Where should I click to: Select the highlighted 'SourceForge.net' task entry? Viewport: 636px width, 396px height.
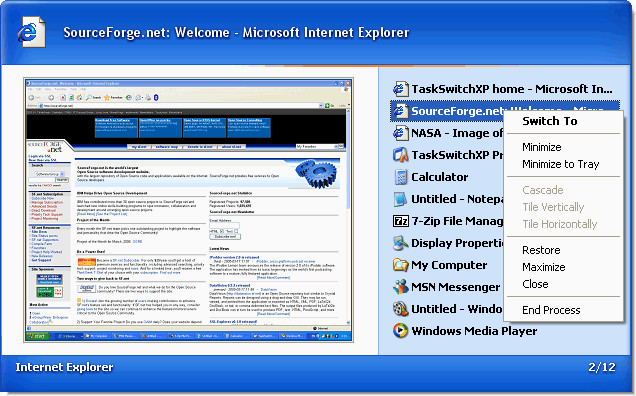pyautogui.click(x=447, y=111)
